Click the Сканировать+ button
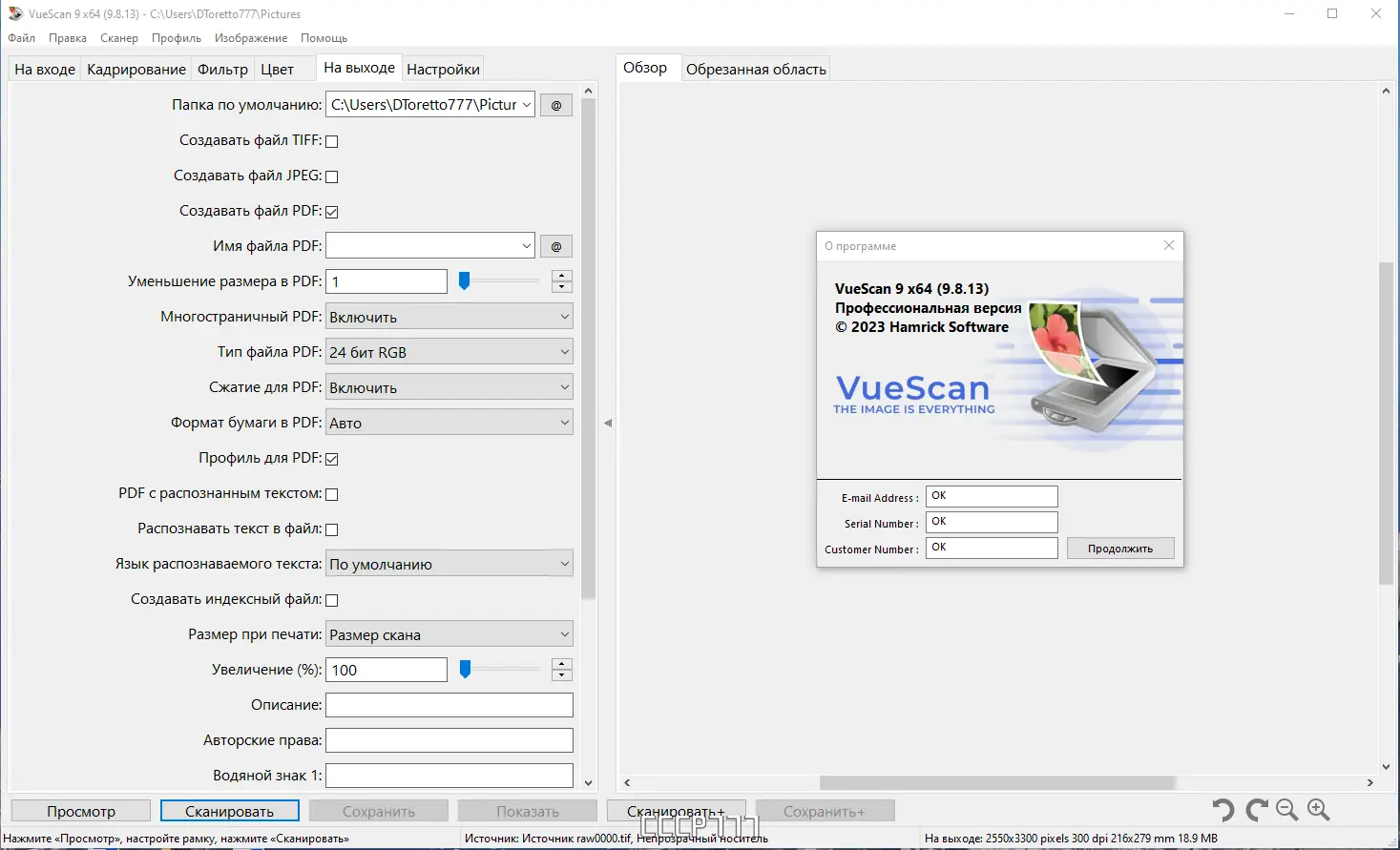This screenshot has height=850, width=1400. click(x=677, y=811)
